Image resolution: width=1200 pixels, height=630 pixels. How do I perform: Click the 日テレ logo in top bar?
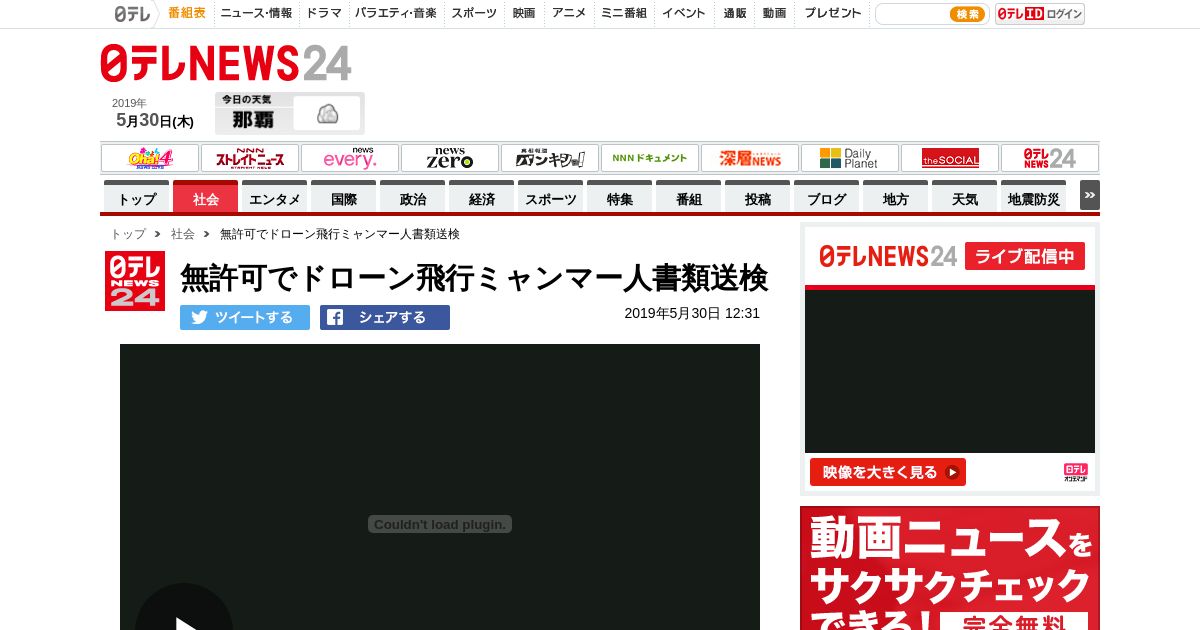(x=133, y=14)
